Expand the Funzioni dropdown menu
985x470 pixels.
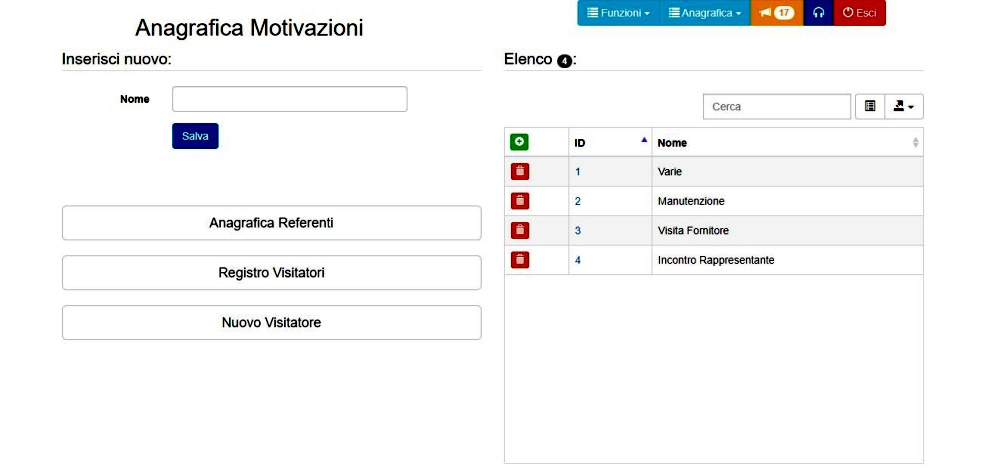point(618,13)
